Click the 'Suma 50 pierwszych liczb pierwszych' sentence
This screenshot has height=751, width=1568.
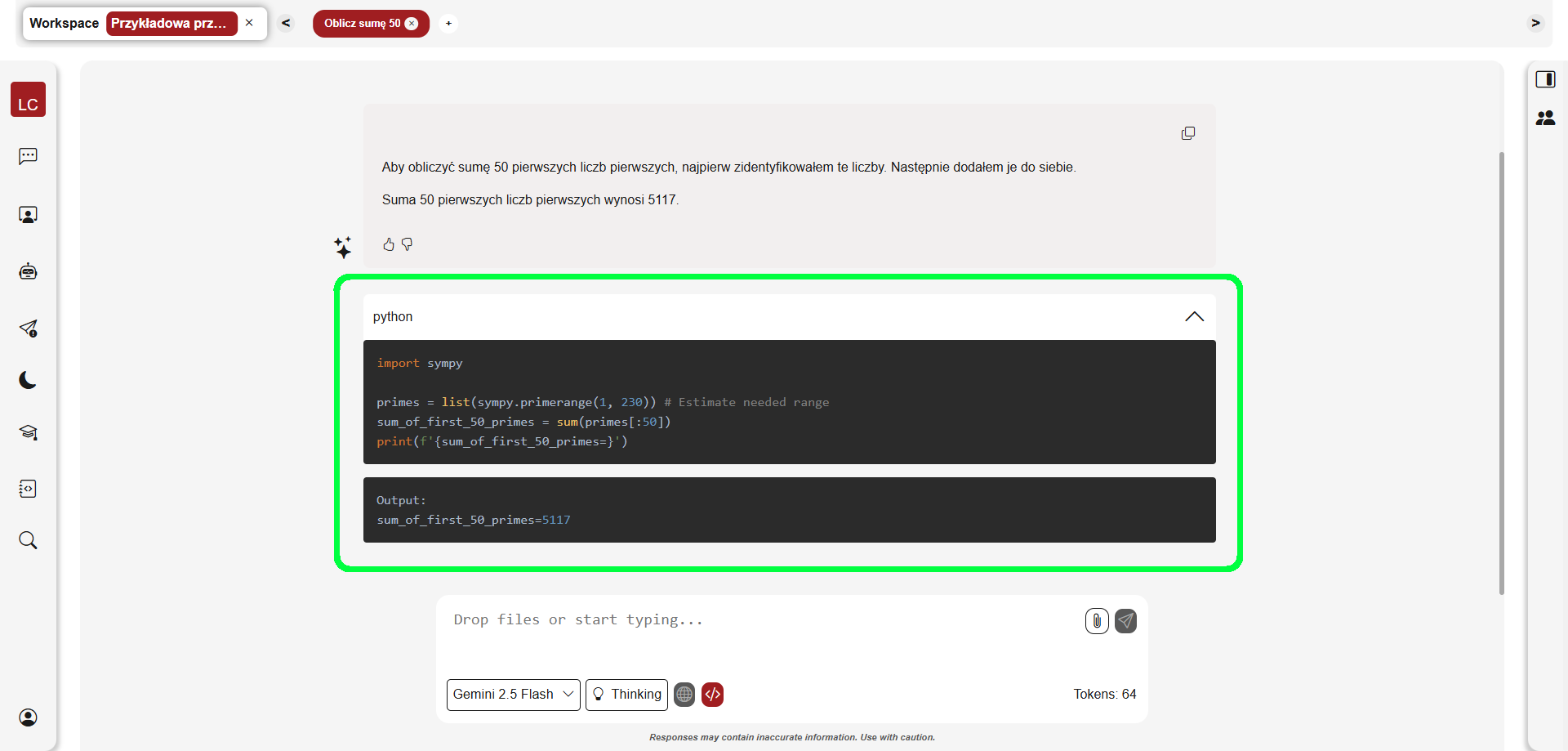tap(530, 200)
